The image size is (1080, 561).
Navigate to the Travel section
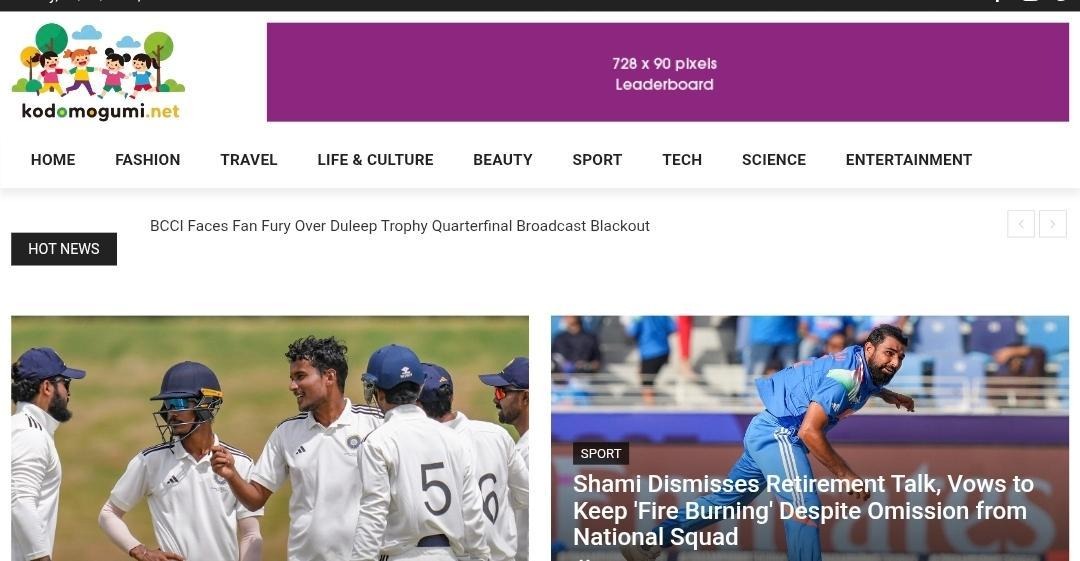(249, 160)
